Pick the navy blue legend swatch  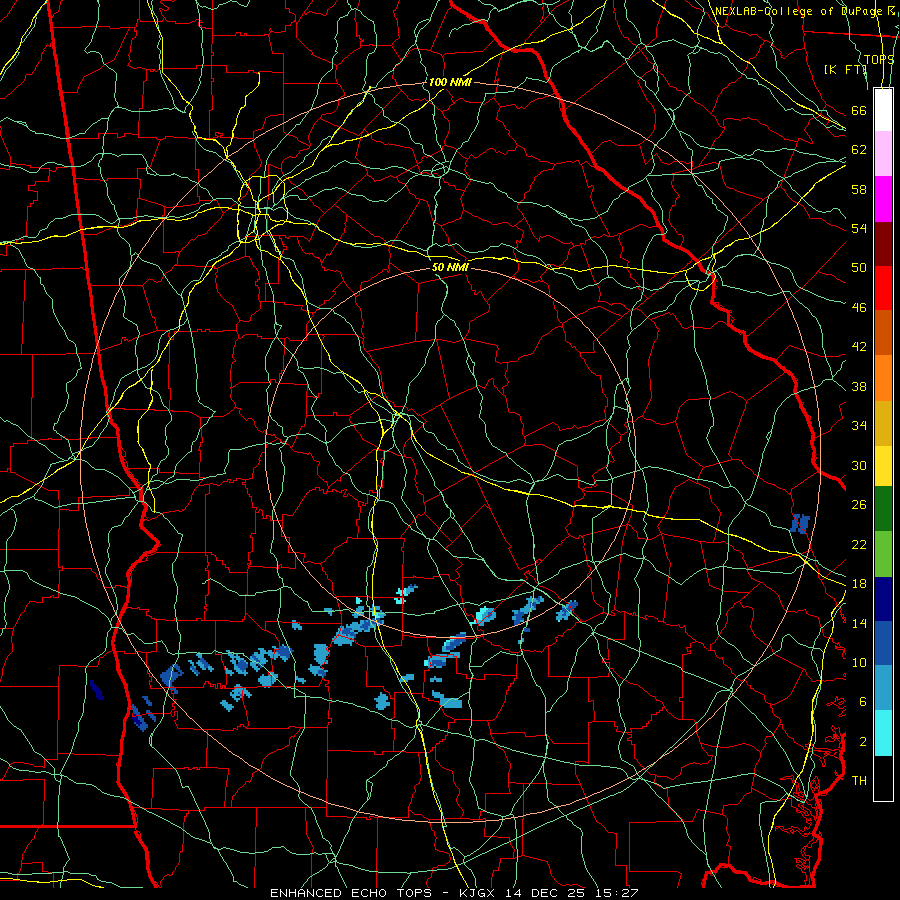(x=883, y=599)
